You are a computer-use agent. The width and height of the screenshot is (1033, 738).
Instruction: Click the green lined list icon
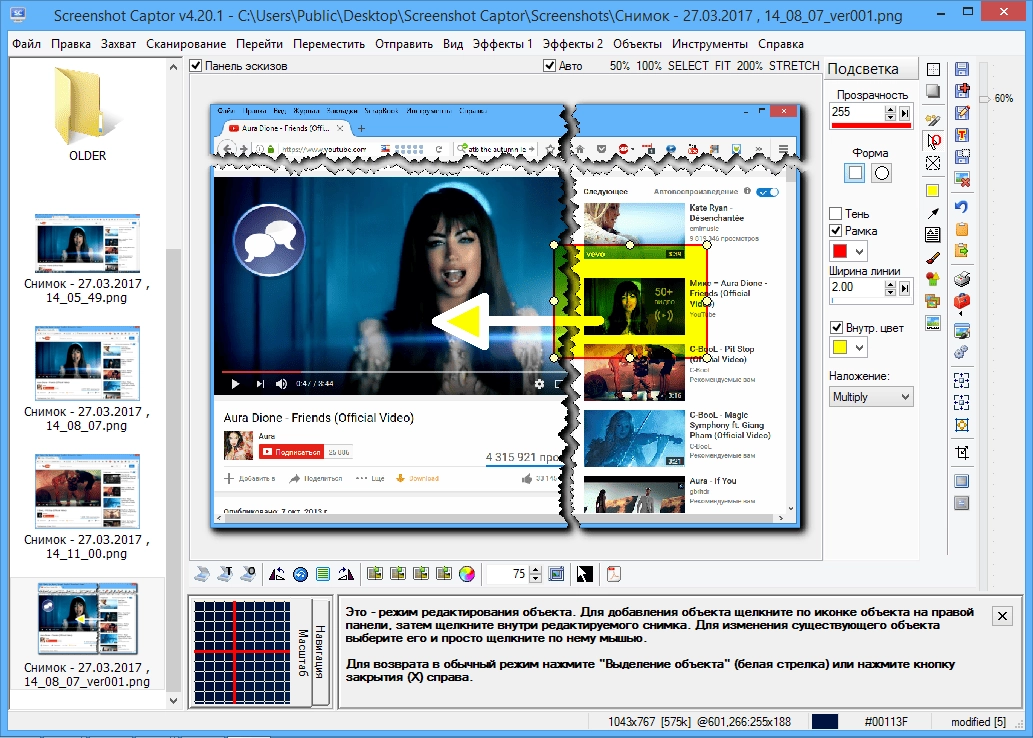[x=323, y=575]
